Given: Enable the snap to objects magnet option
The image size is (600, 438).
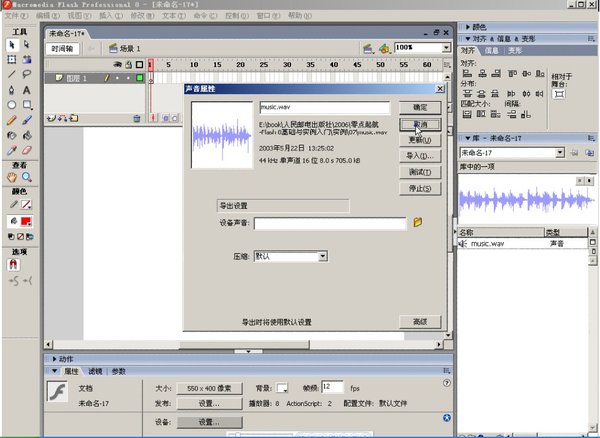Looking at the screenshot, I should point(14,264).
